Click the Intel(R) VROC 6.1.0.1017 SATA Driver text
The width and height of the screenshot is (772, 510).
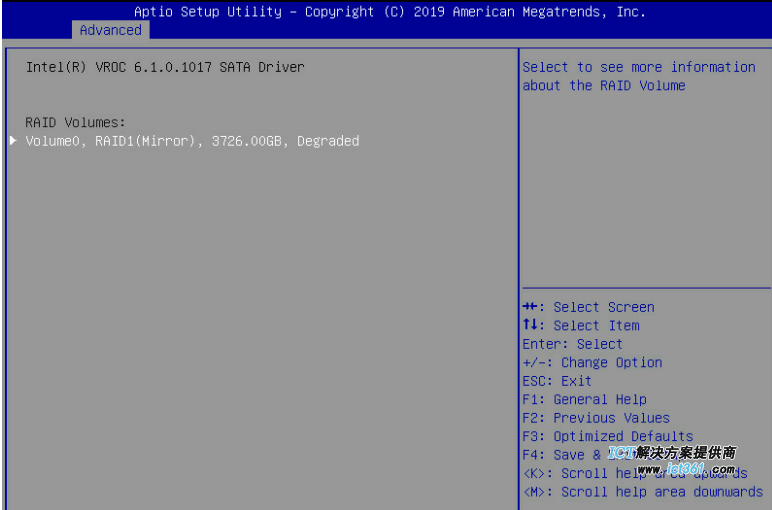[x=165, y=67]
